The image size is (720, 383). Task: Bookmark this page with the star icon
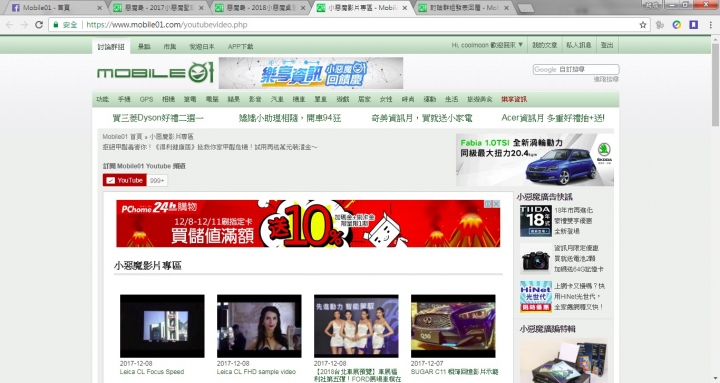point(643,25)
